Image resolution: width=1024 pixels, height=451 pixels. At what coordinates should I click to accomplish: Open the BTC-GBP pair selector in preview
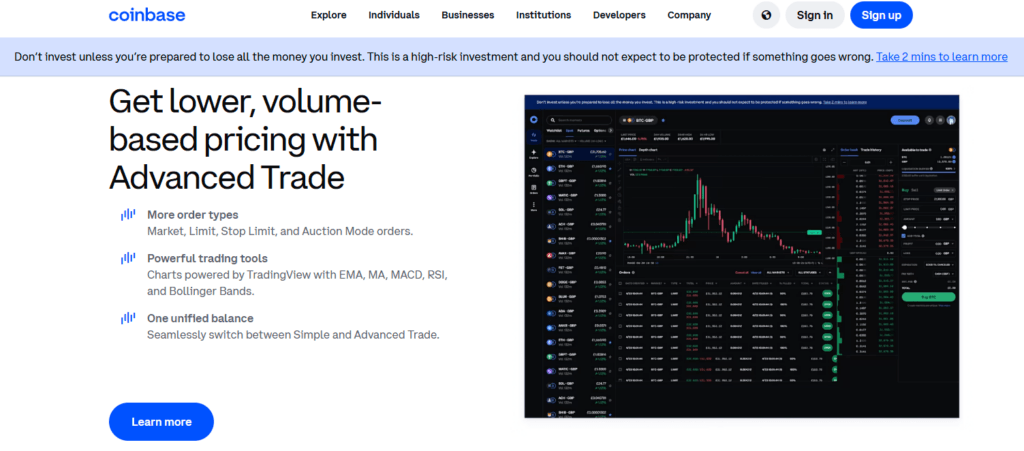pos(638,120)
